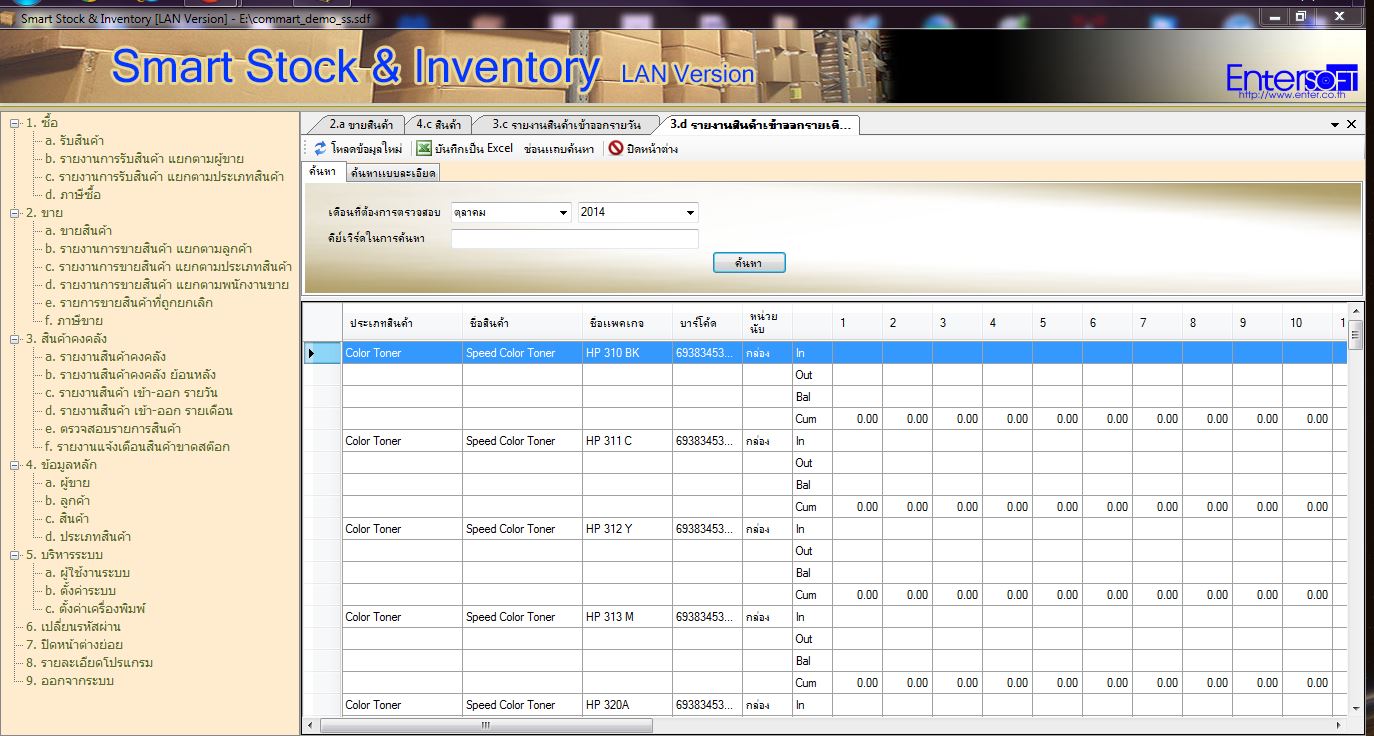The height and width of the screenshot is (736, 1374).
Task: Open c. ตั้งค่าเครื่องพิมพ์ in the tree
Action: click(96, 609)
